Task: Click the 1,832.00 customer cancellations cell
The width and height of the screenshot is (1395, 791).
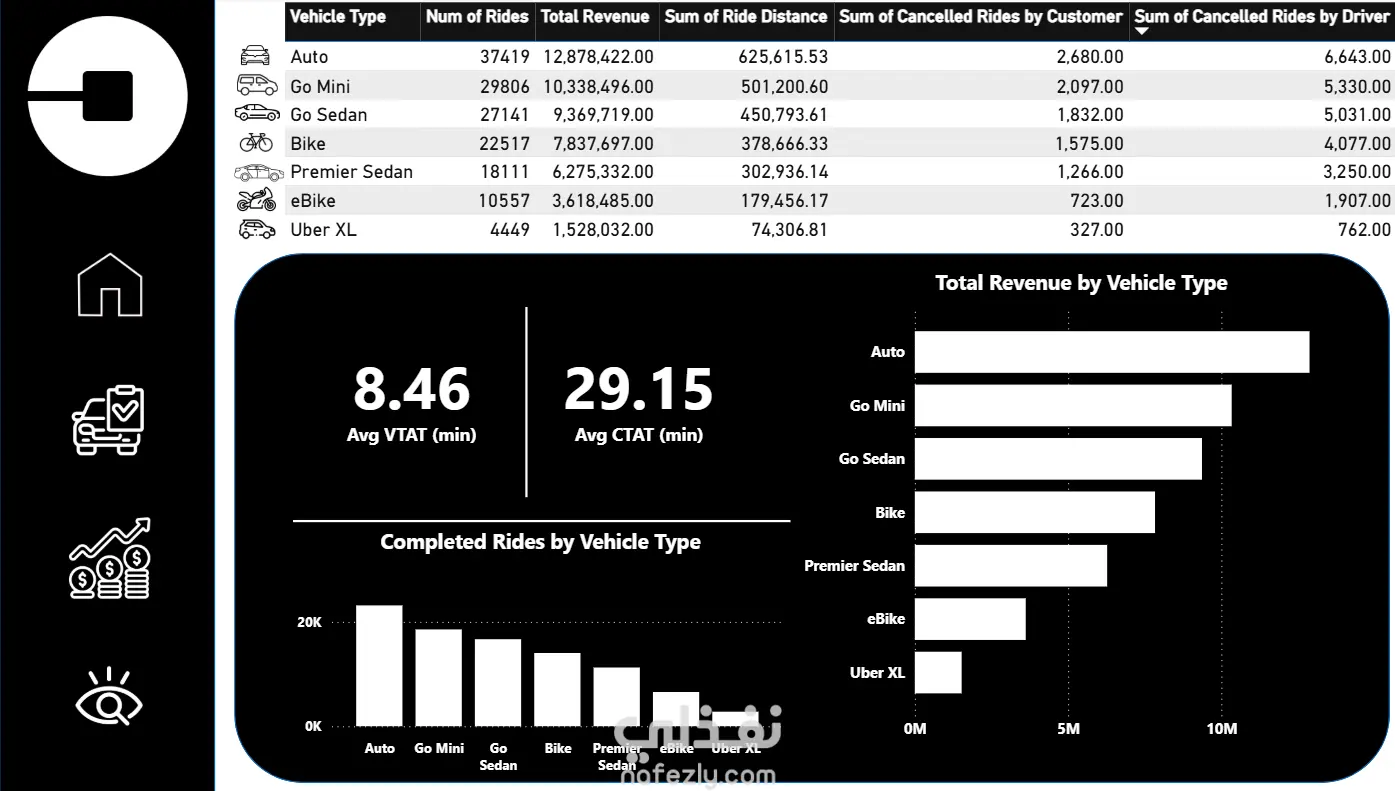Action: (1090, 114)
